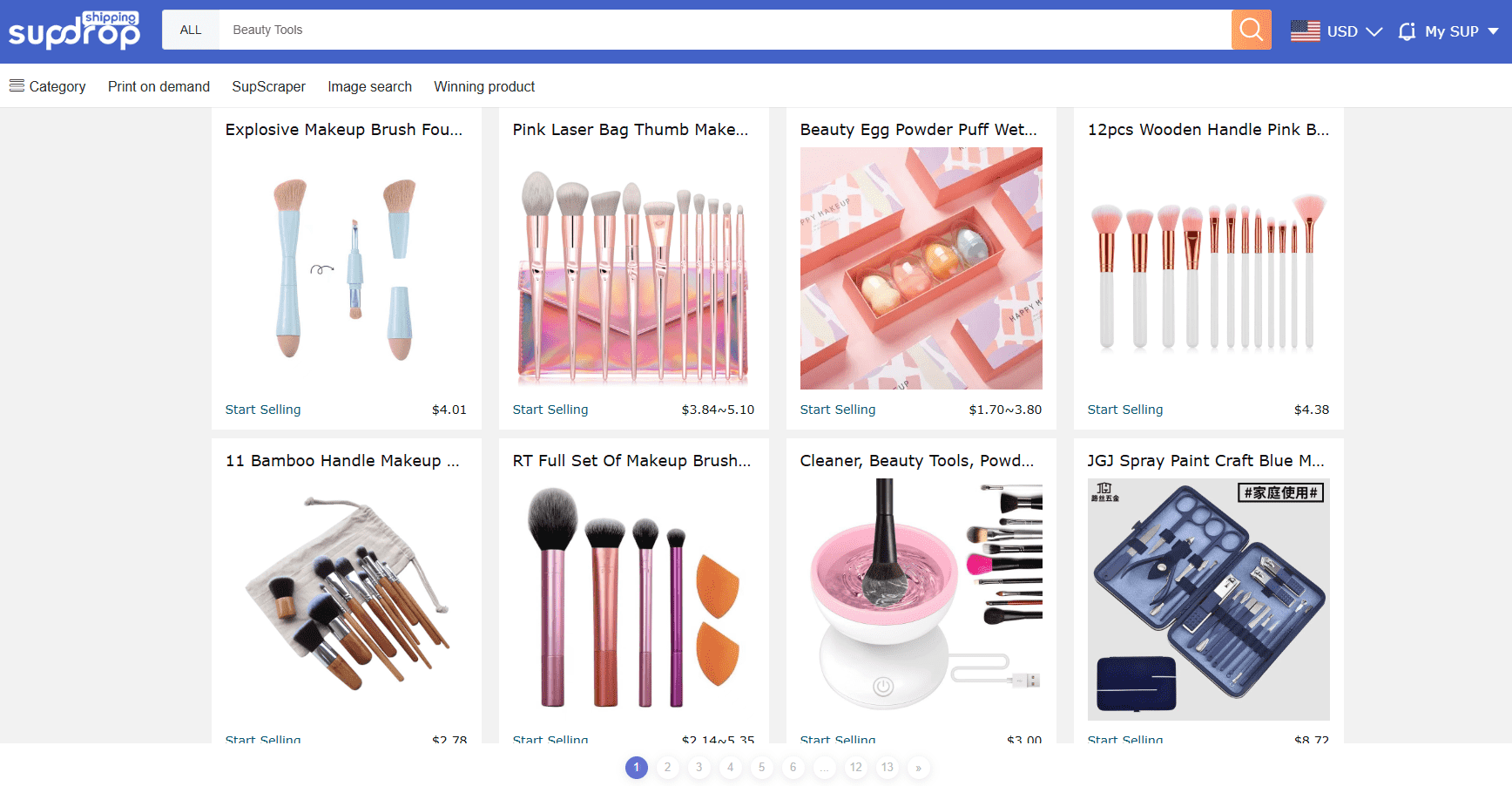Start Selling the Beauty Egg Powder Puff
The image size is (1512, 786).
click(x=838, y=410)
